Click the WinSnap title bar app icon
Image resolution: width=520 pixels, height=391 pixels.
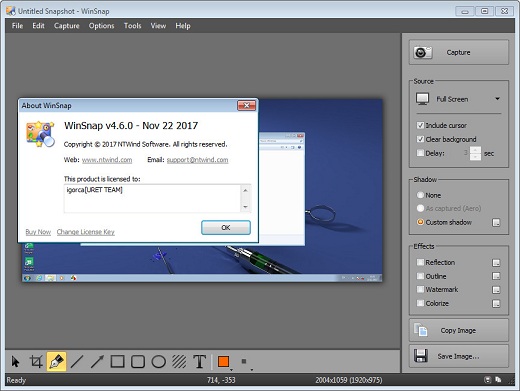[x=11, y=11]
